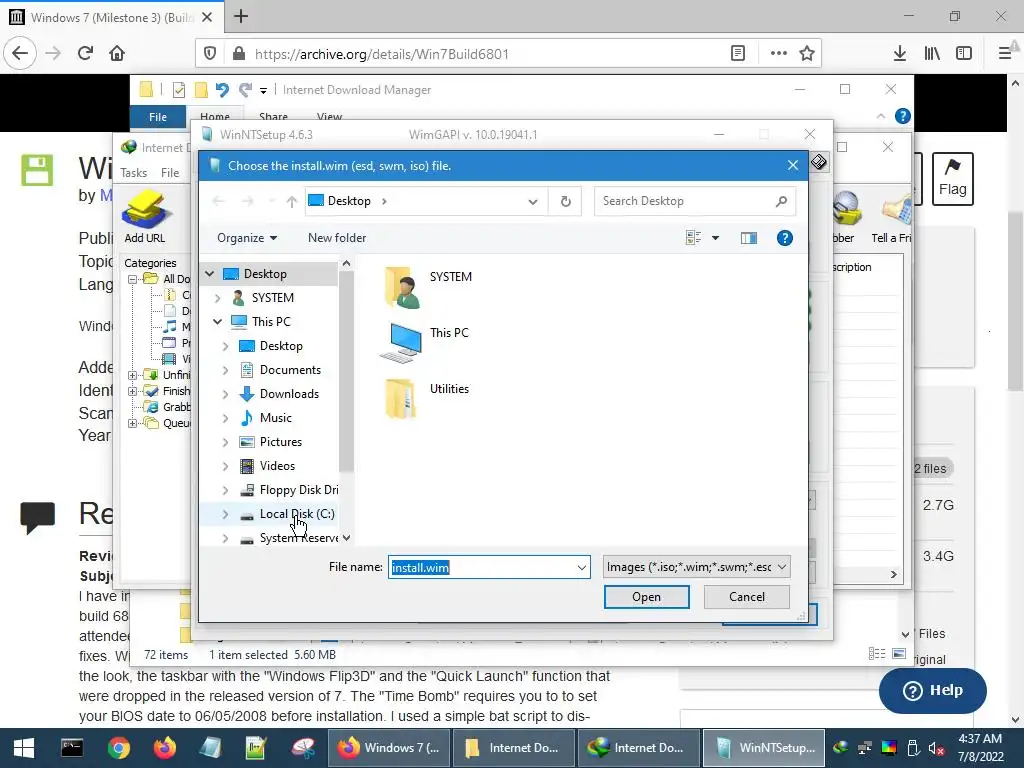
Task: Expand the Queues node in IDM categories
Action: click(x=133, y=423)
